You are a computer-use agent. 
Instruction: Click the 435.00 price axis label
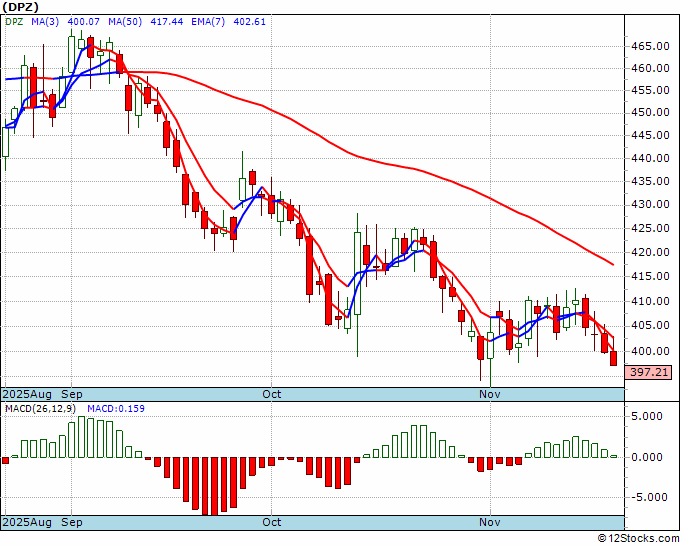[649, 181]
